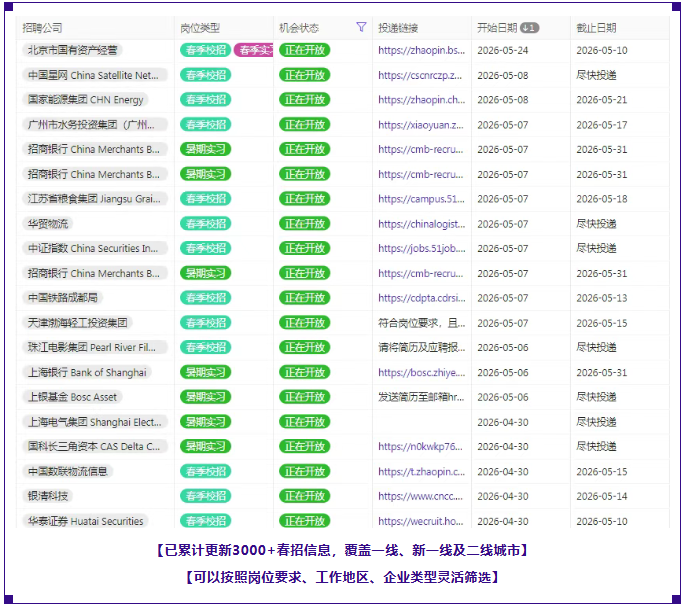This screenshot has width=685, height=607.
Task: Open the t.zhaopin.c... link for 中国数联物流信息
Action: pyautogui.click(x=422, y=472)
